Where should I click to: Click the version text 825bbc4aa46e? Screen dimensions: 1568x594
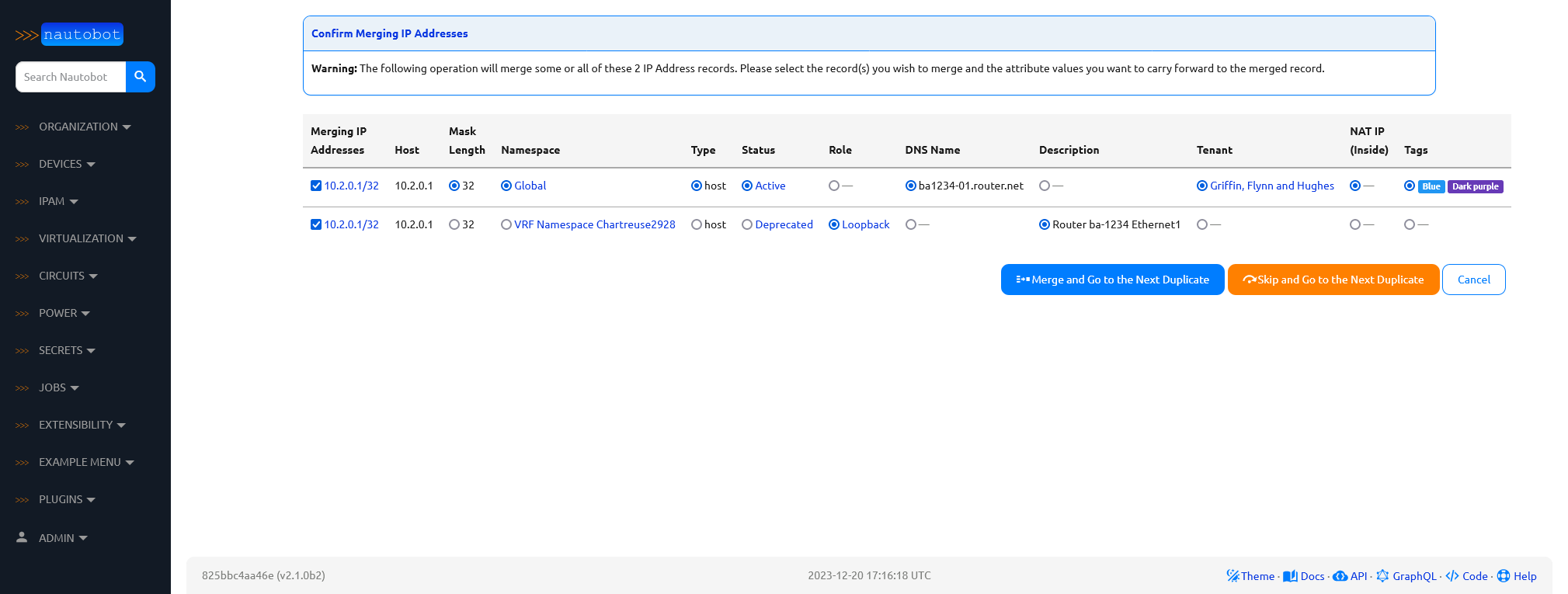click(263, 575)
